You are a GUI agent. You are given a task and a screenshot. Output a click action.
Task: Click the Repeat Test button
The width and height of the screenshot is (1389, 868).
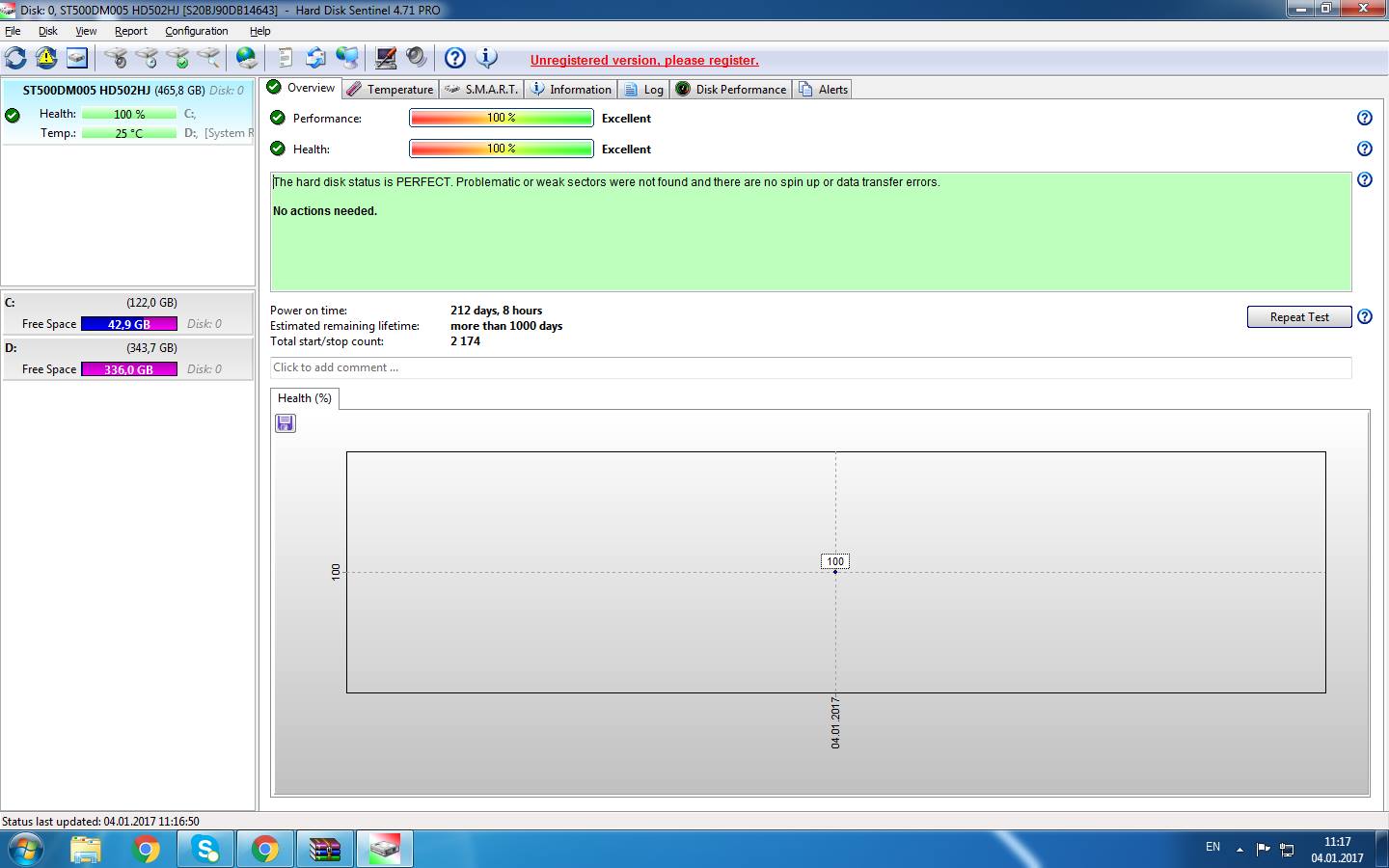click(x=1299, y=317)
